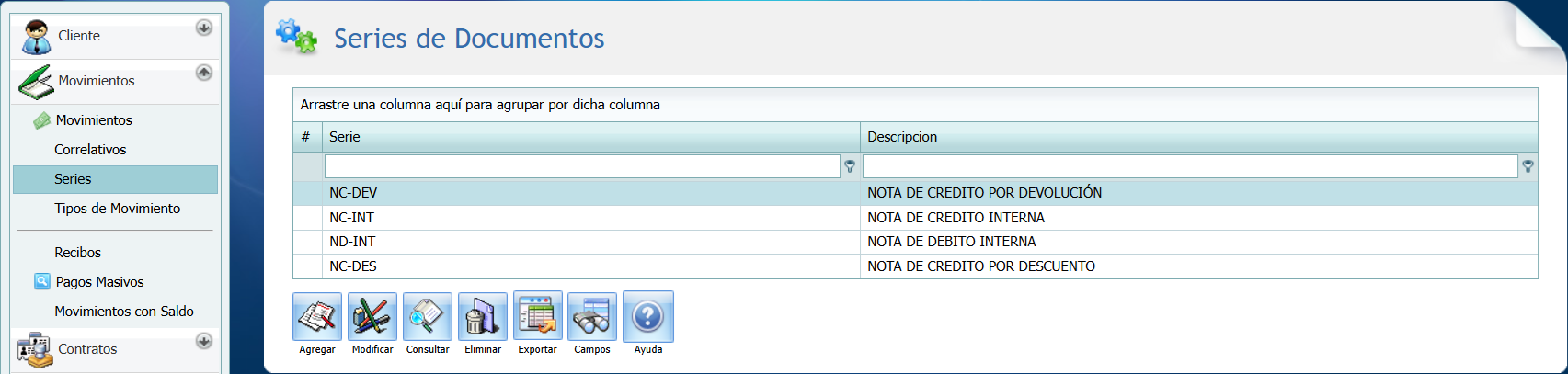This screenshot has height=374, width=1568.
Task: Click the Movimientos ledger book icon
Action: click(36, 82)
